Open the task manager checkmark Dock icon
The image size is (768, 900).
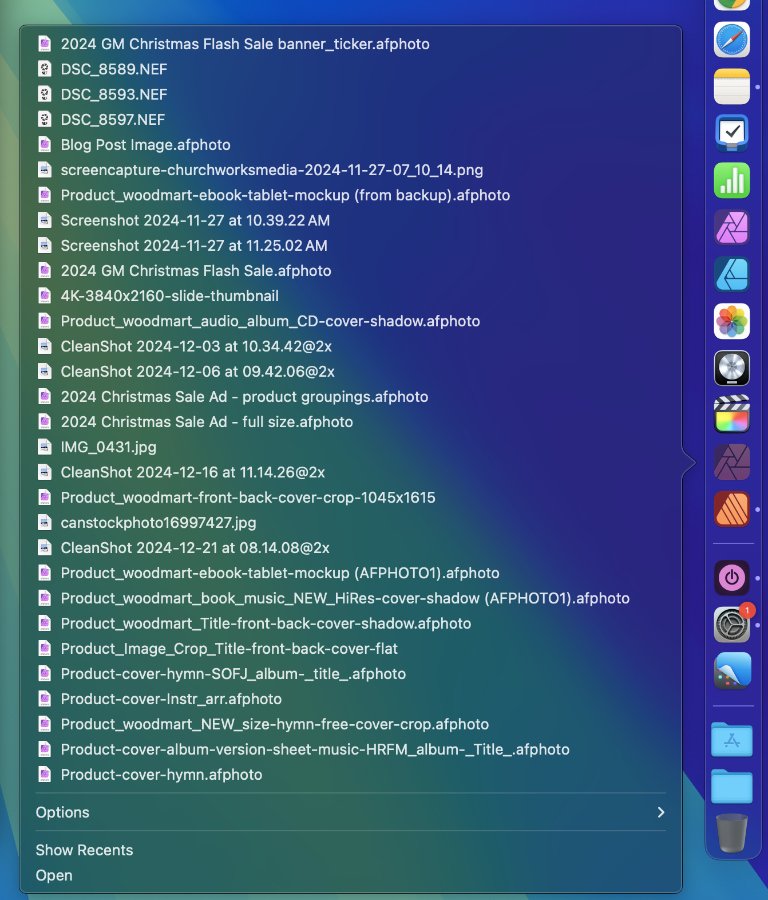point(732,133)
